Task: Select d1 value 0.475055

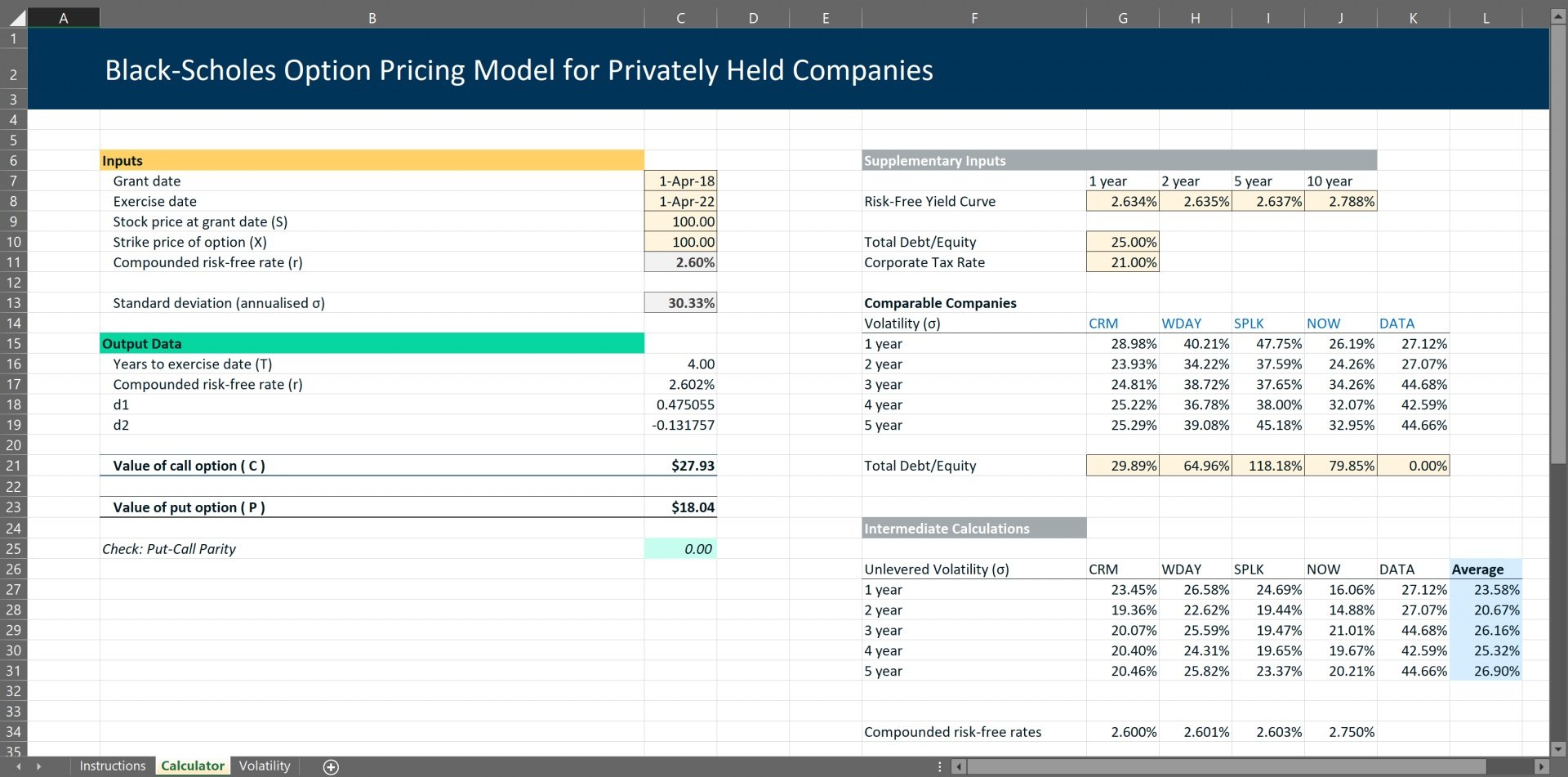Action: tap(680, 404)
